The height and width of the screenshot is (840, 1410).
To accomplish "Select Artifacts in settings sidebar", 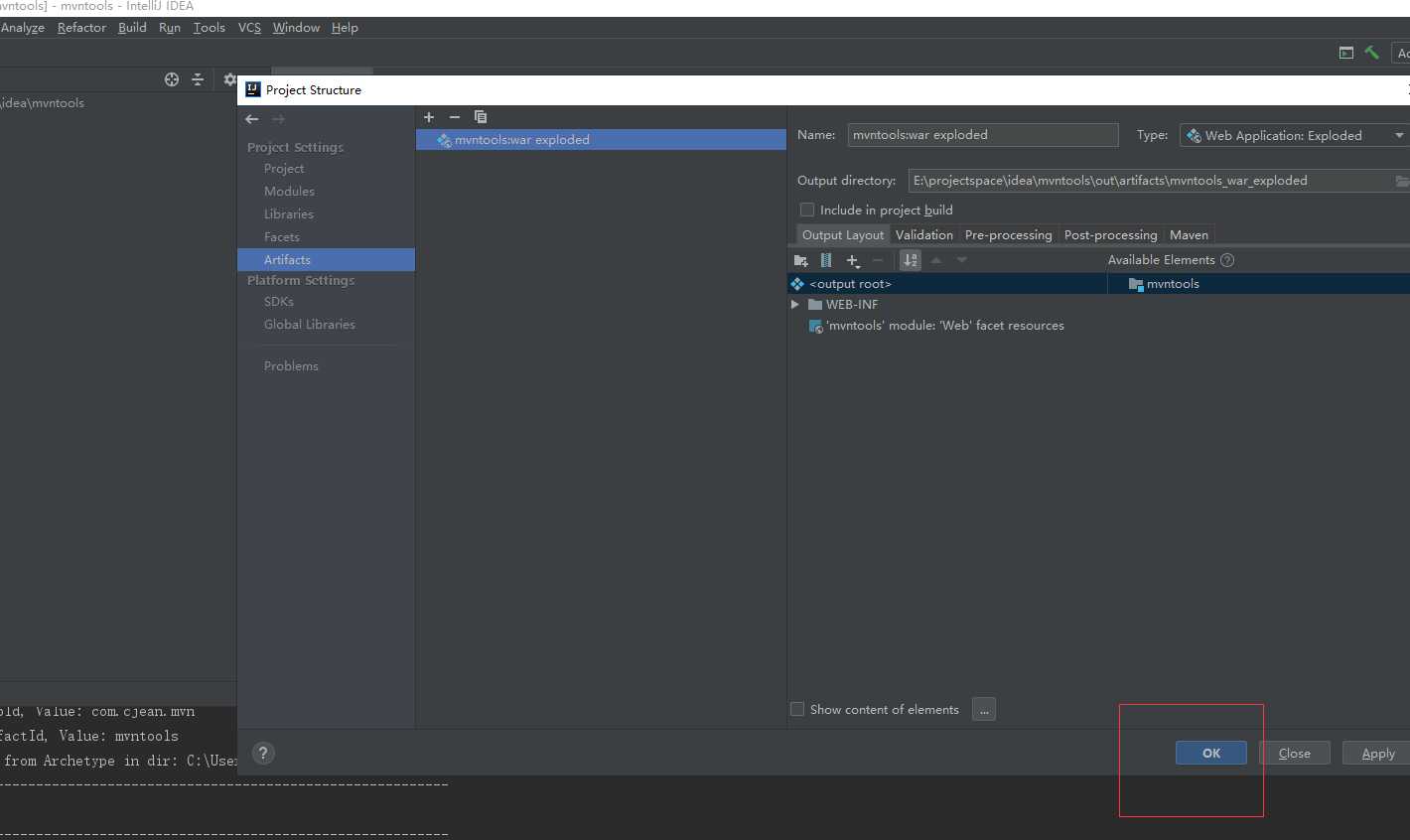I will click(x=326, y=260).
